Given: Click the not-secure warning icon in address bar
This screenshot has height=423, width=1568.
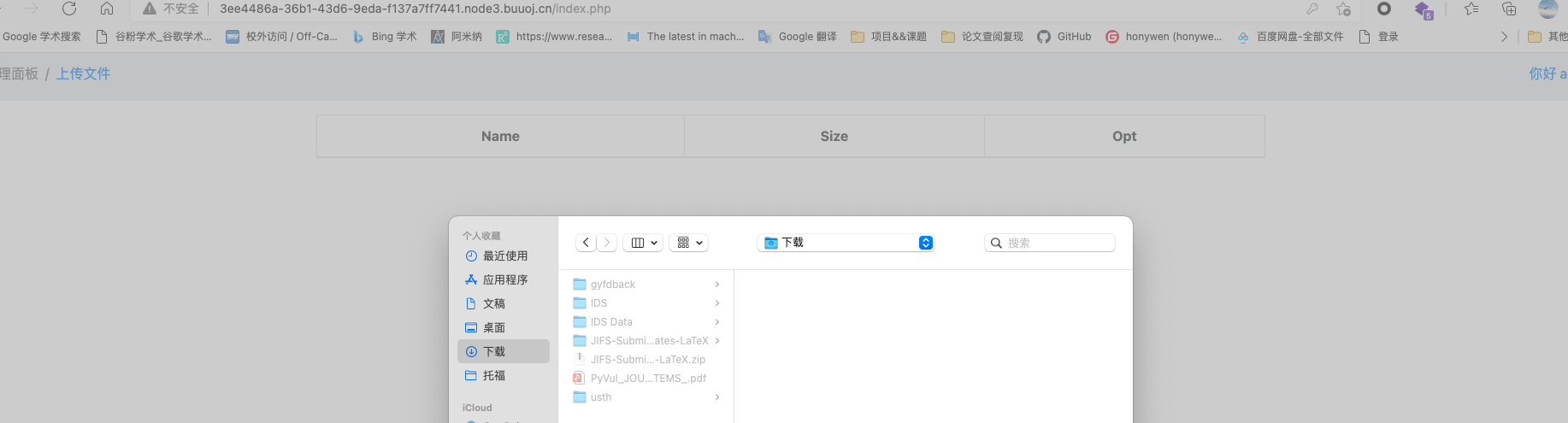Looking at the screenshot, I should [x=150, y=9].
